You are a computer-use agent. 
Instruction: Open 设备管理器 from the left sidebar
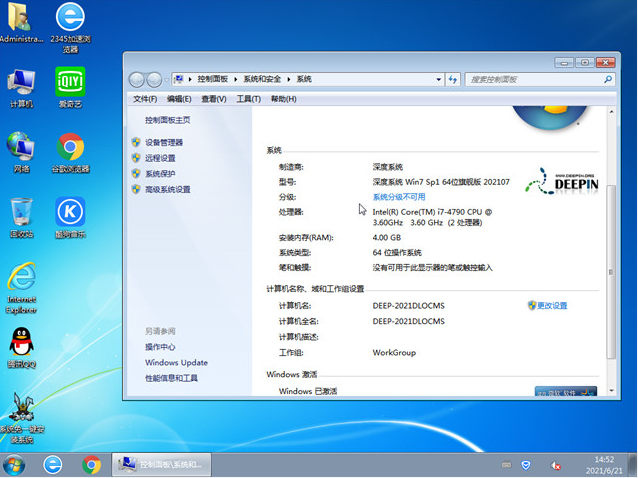[x=164, y=142]
